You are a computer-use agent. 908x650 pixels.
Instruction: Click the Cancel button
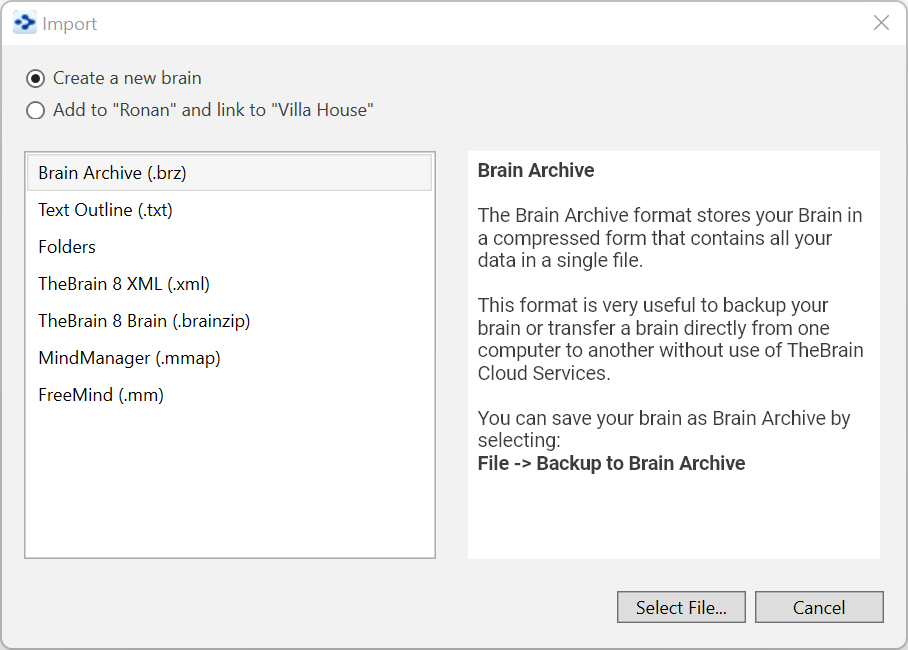point(818,607)
